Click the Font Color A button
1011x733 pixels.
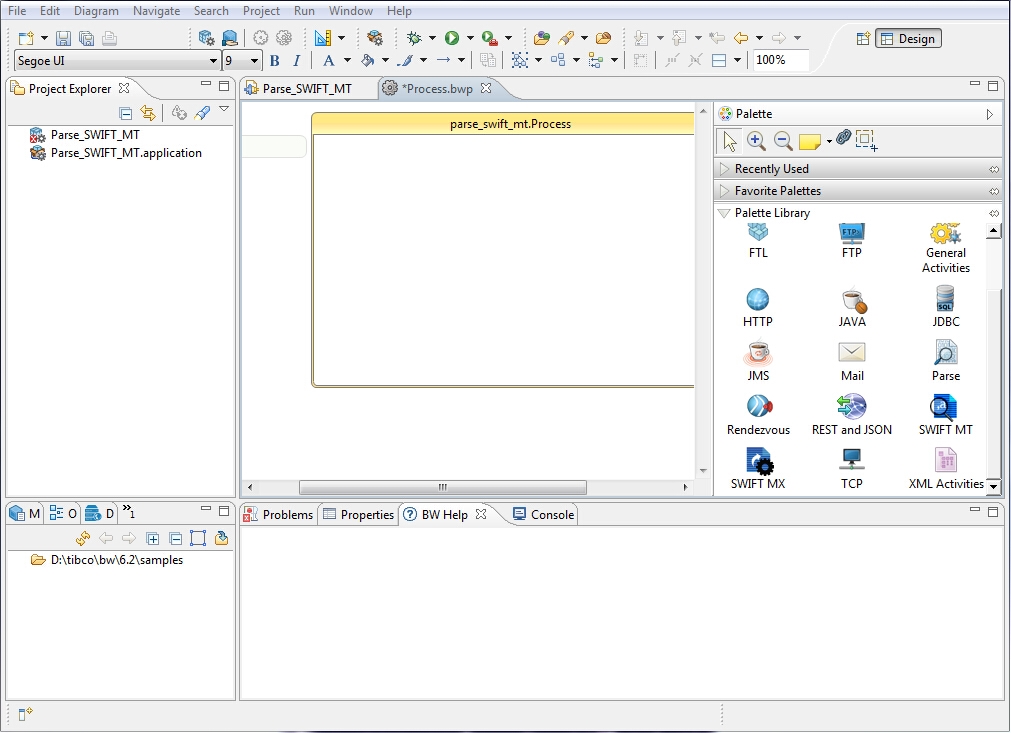(x=329, y=61)
